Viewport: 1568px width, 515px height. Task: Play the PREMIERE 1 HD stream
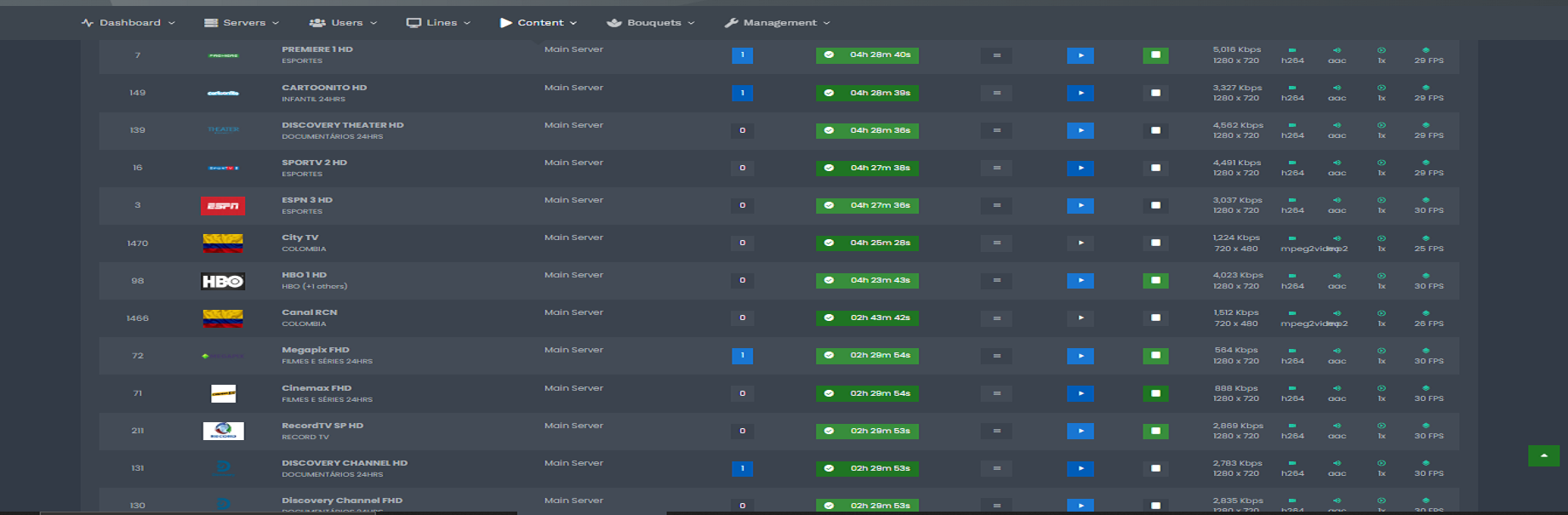pyautogui.click(x=1080, y=55)
